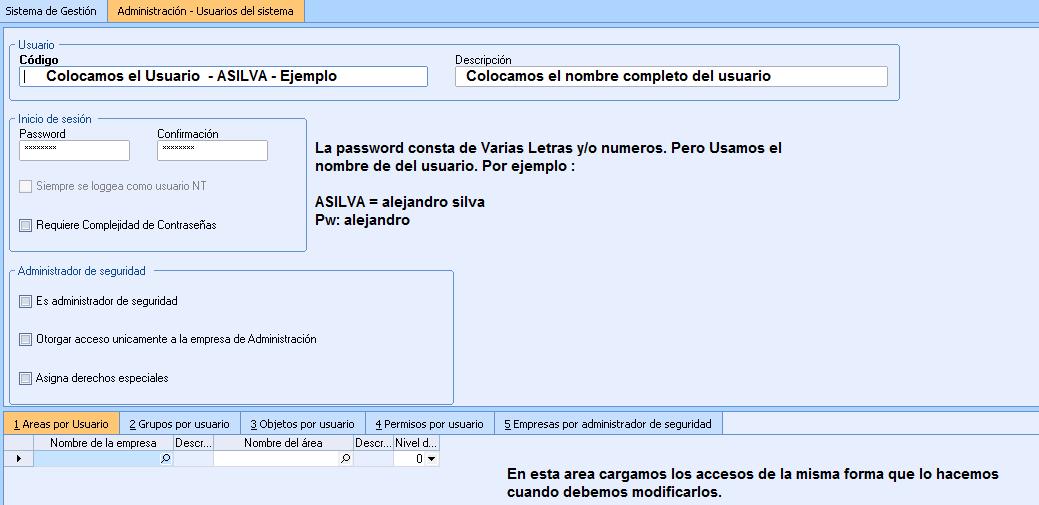This screenshot has height=505, width=1039.
Task: Go to the Permisos por usuario tab
Action: tap(429, 424)
